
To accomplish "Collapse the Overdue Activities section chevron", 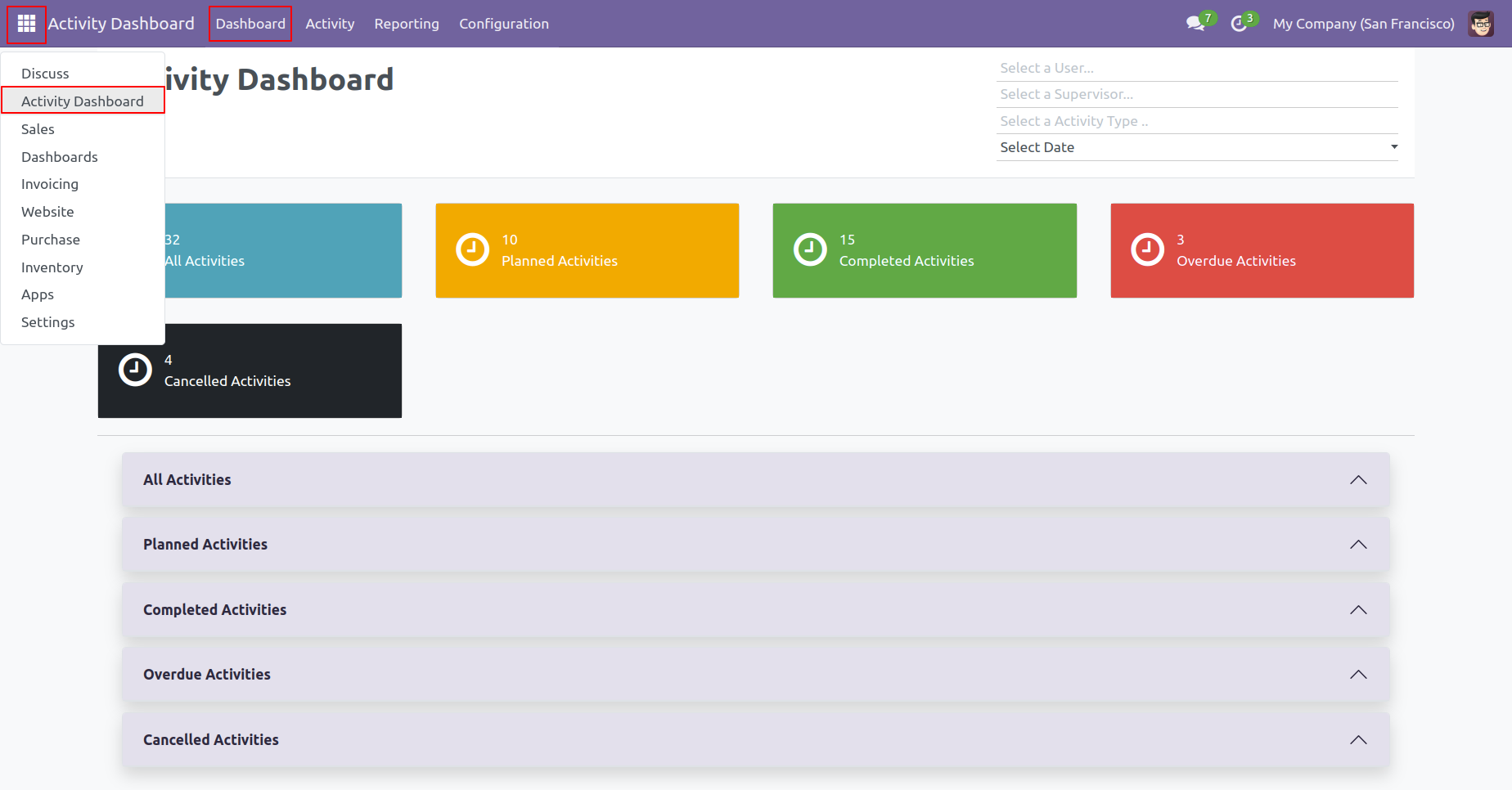I will [x=1358, y=675].
